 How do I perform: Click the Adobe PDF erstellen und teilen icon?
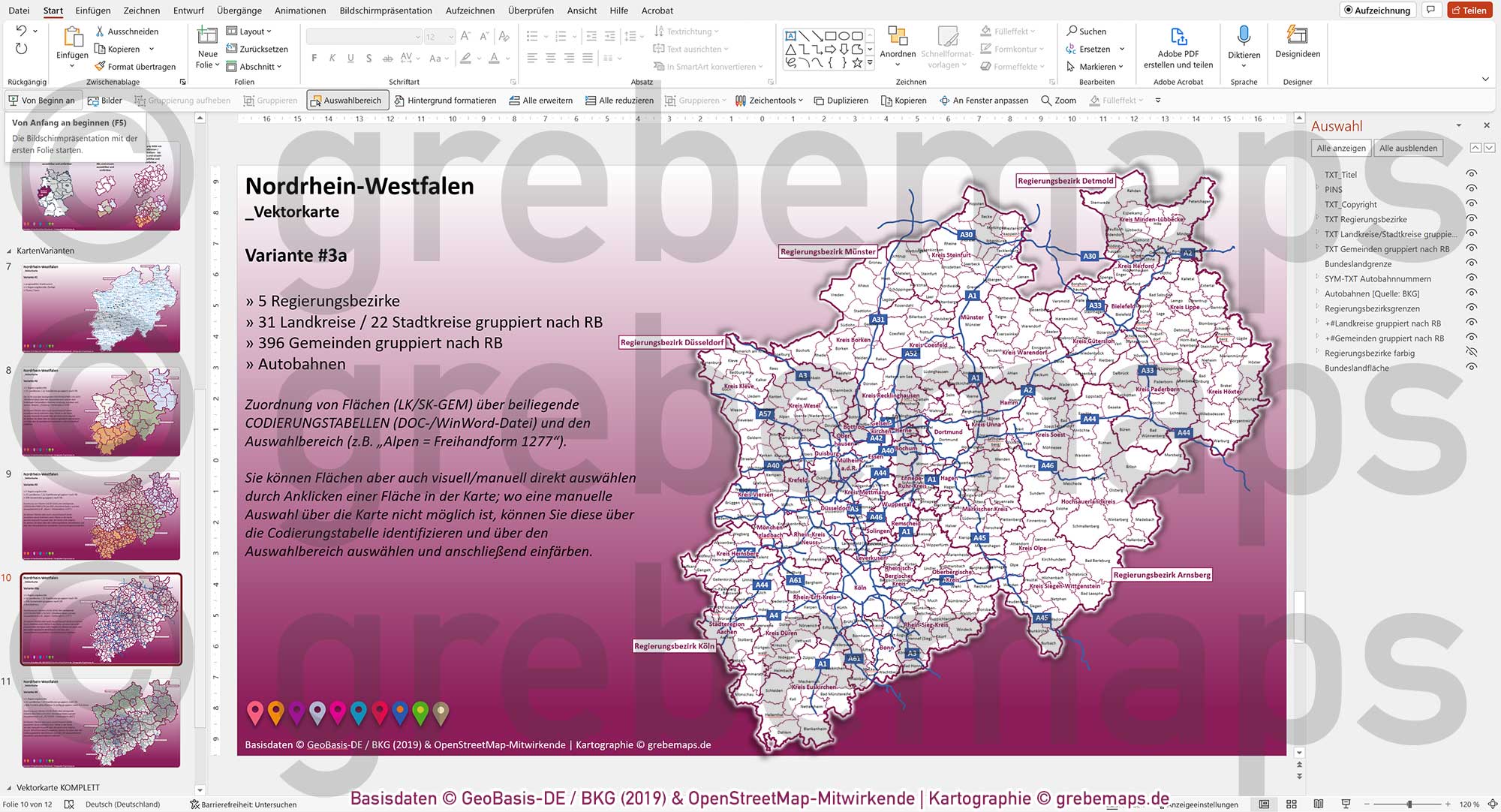click(1178, 38)
